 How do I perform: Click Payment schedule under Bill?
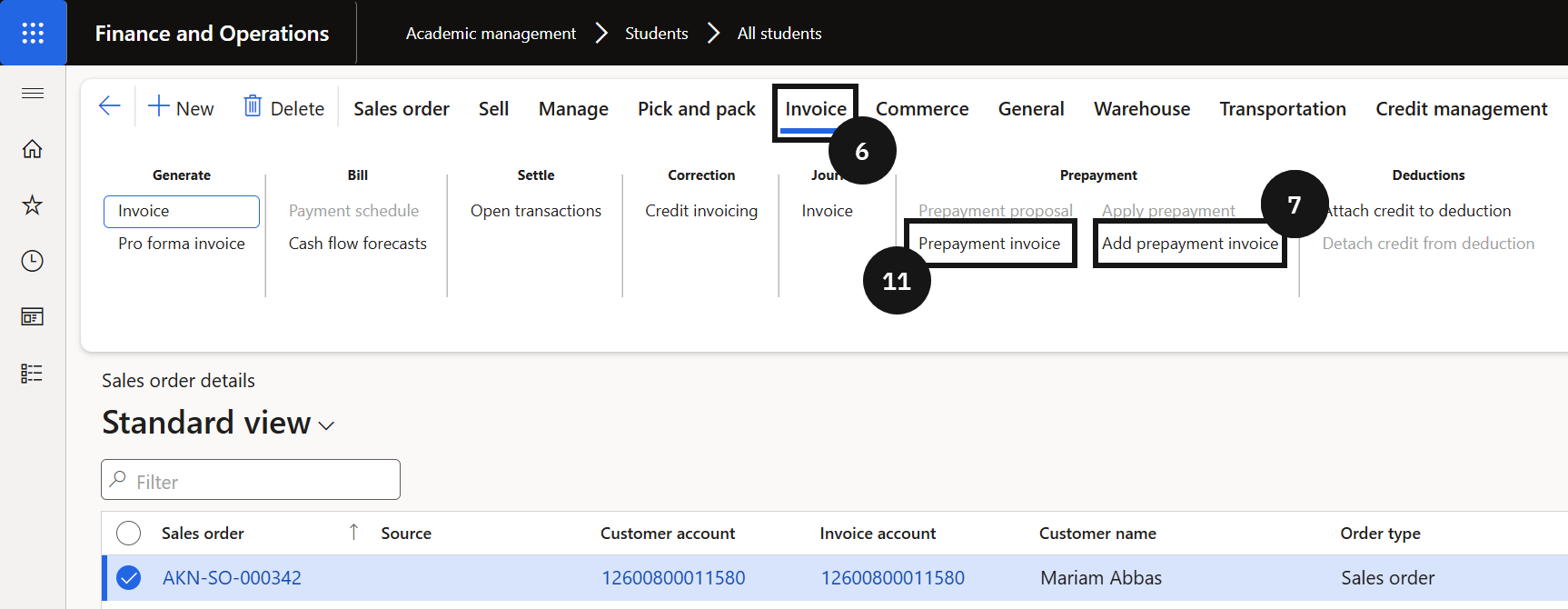pyautogui.click(x=354, y=211)
